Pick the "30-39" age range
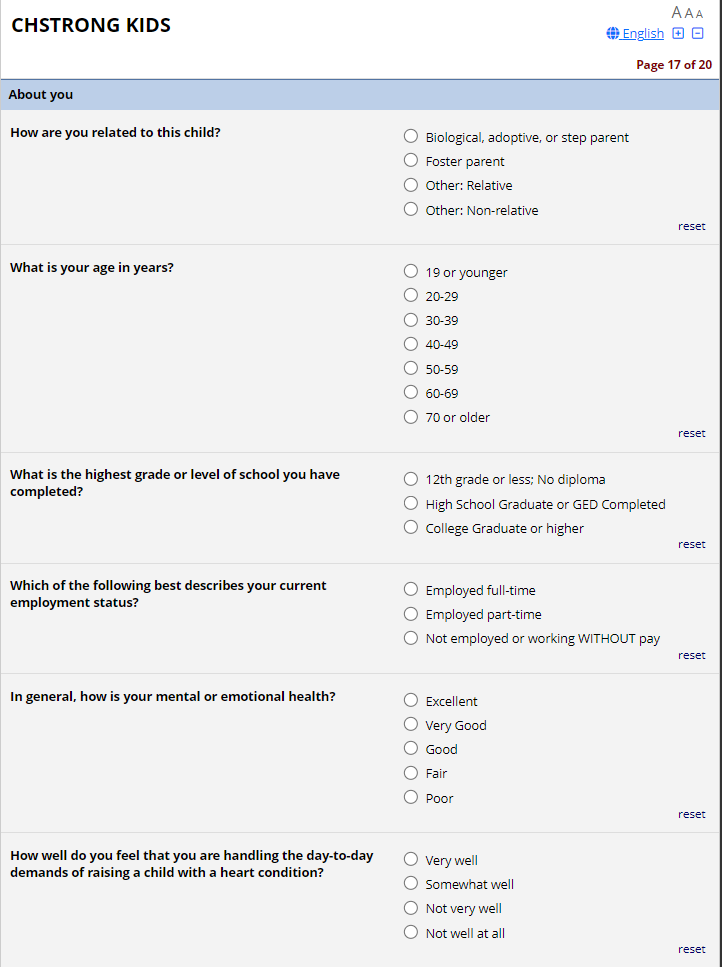The width and height of the screenshot is (722, 967). point(411,320)
